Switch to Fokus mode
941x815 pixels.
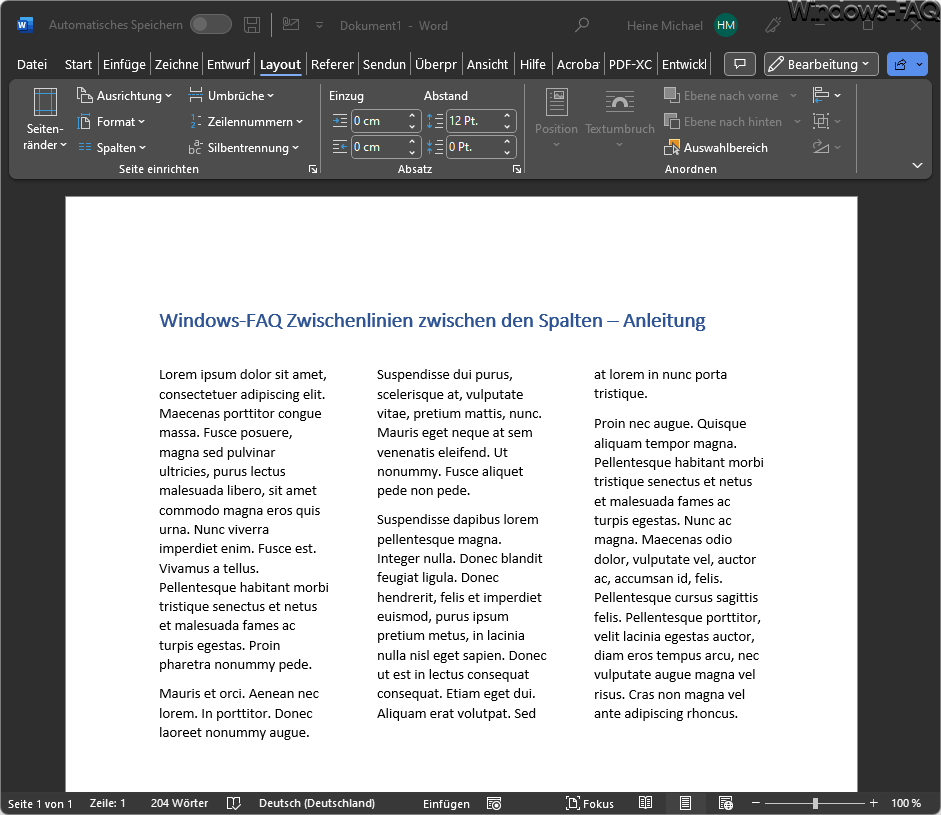(589, 803)
